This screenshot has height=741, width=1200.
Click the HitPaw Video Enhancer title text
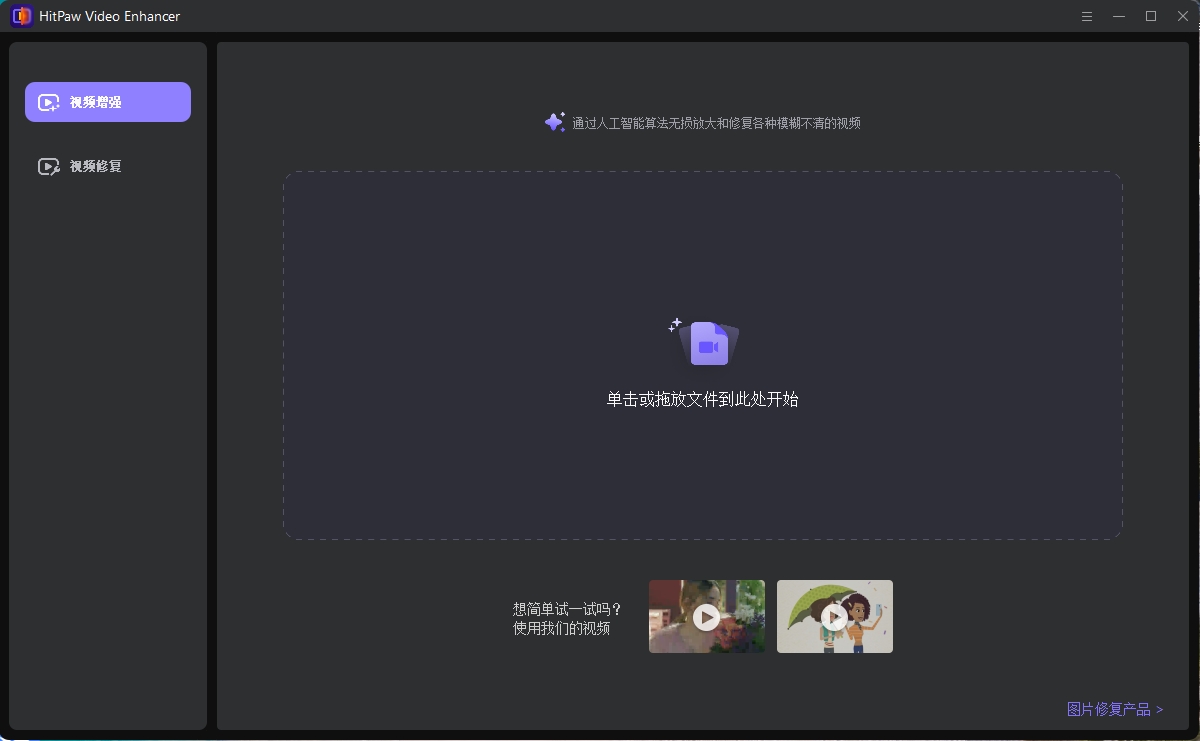(x=110, y=17)
